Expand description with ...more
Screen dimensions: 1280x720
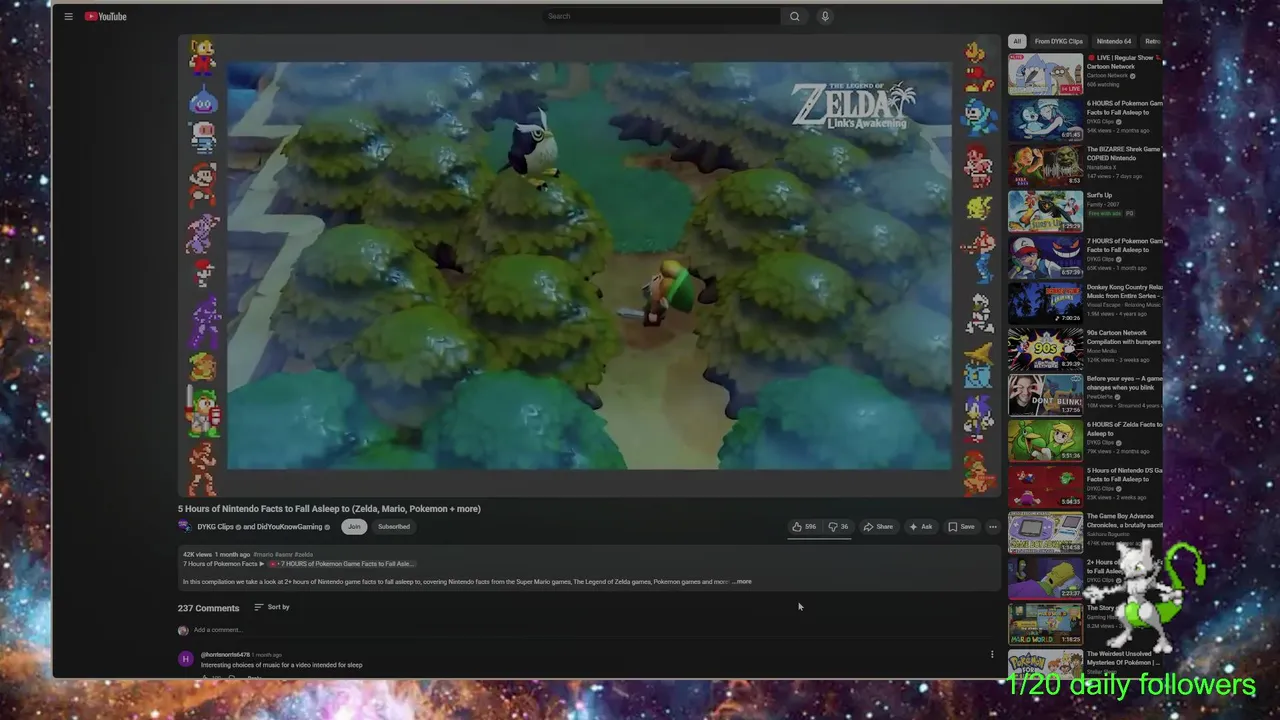742,582
